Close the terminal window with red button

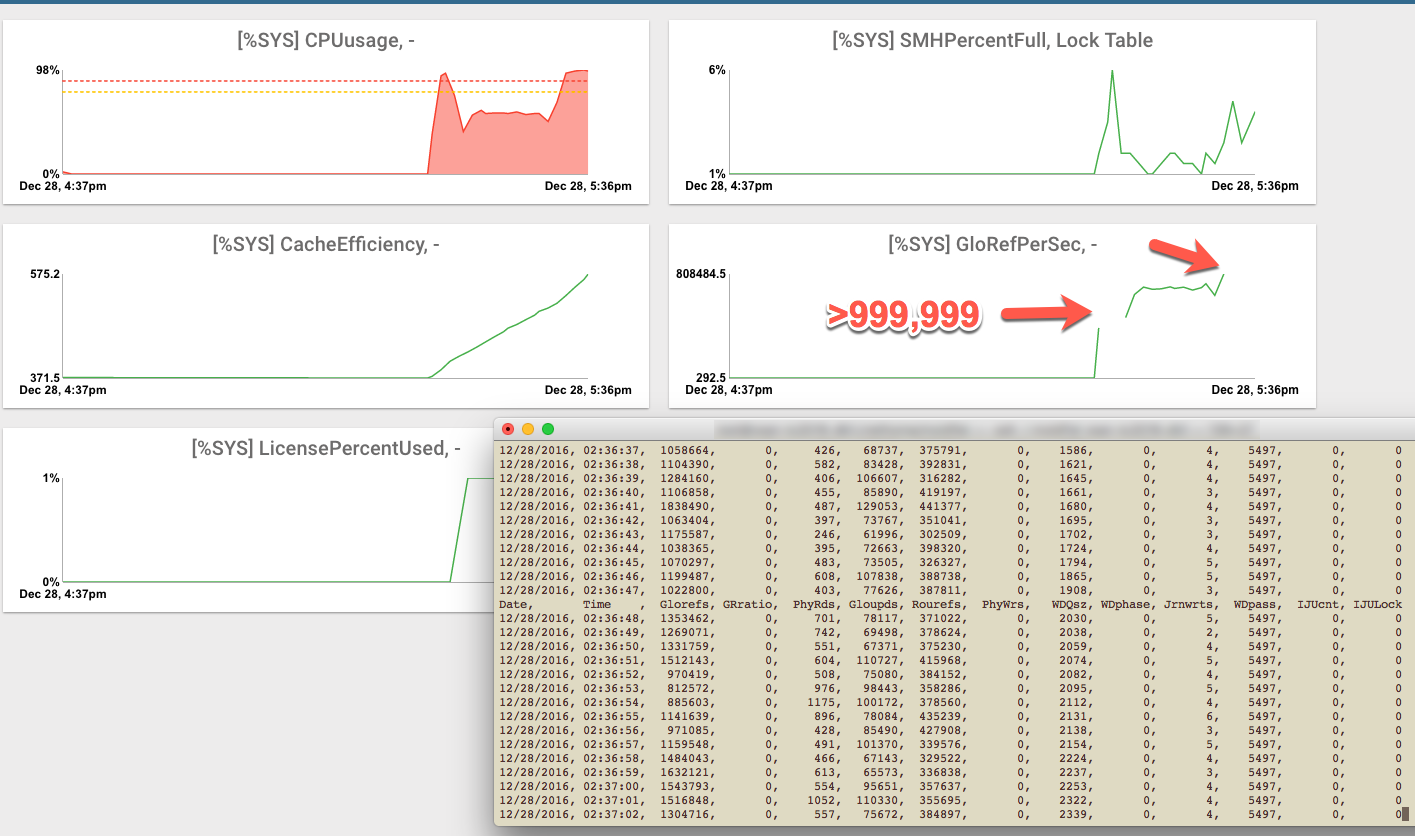point(508,429)
